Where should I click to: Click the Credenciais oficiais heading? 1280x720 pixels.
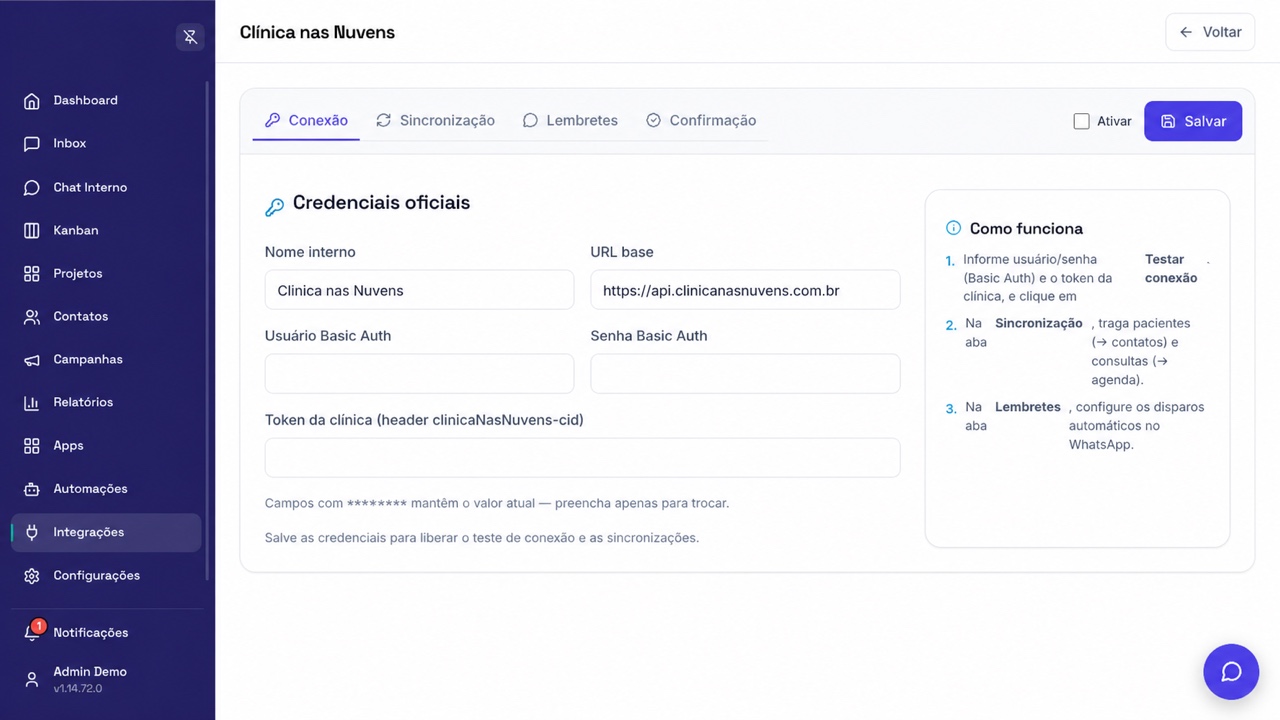(x=381, y=203)
